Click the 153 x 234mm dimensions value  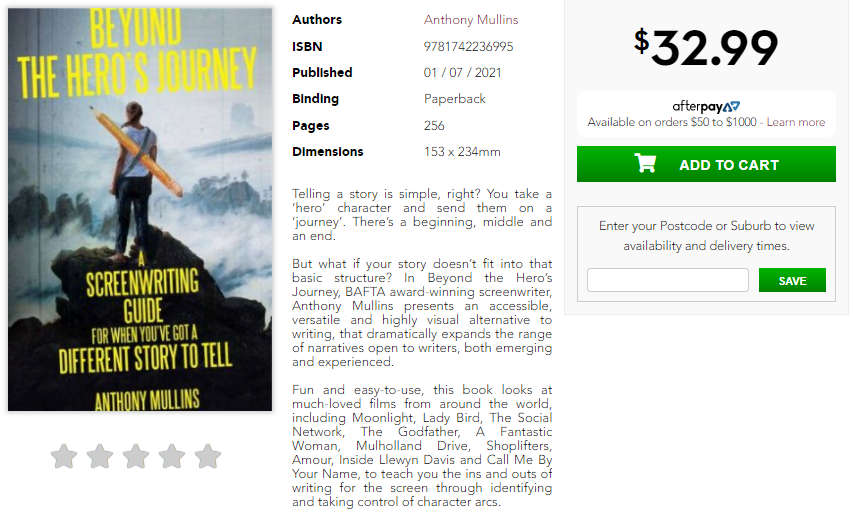pyautogui.click(x=462, y=152)
